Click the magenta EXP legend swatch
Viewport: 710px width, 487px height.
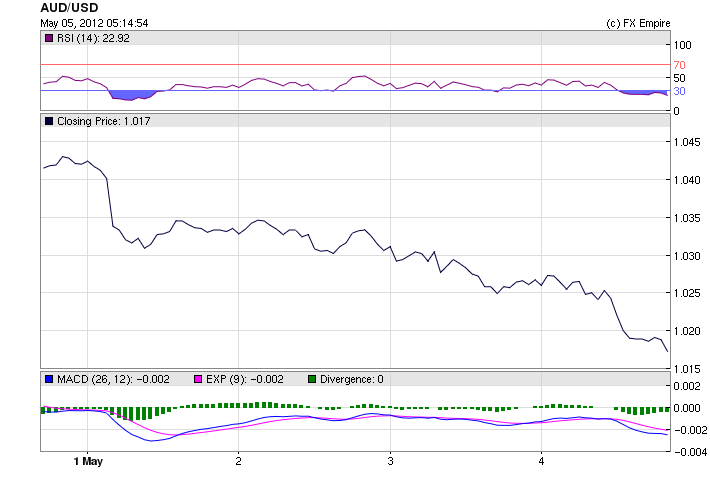pyautogui.click(x=198, y=379)
